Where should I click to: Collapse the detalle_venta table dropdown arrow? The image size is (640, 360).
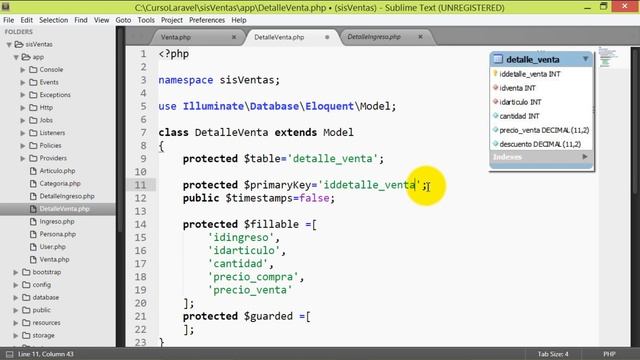click(585, 59)
